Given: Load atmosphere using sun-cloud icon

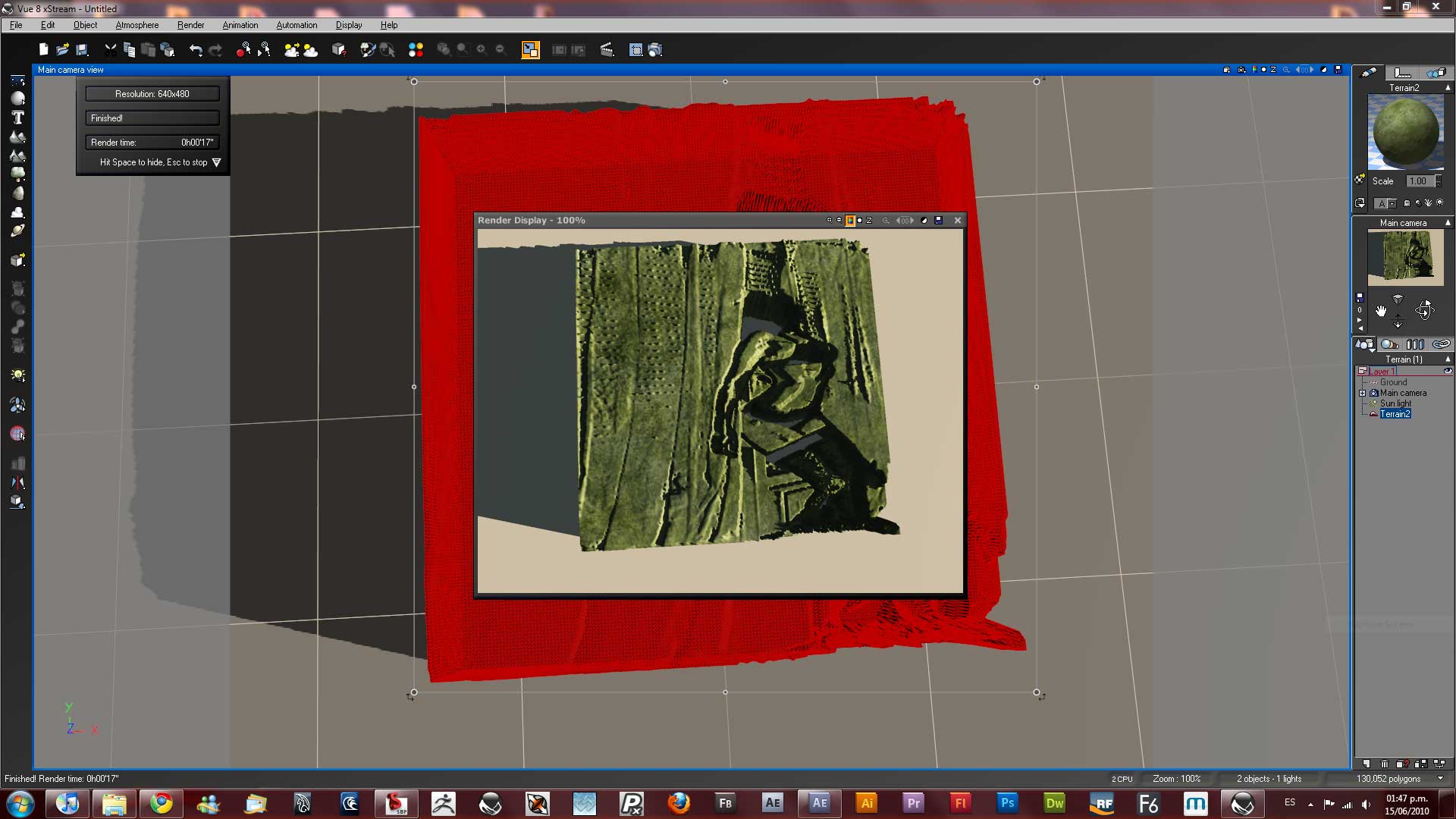Looking at the screenshot, I should [292, 50].
